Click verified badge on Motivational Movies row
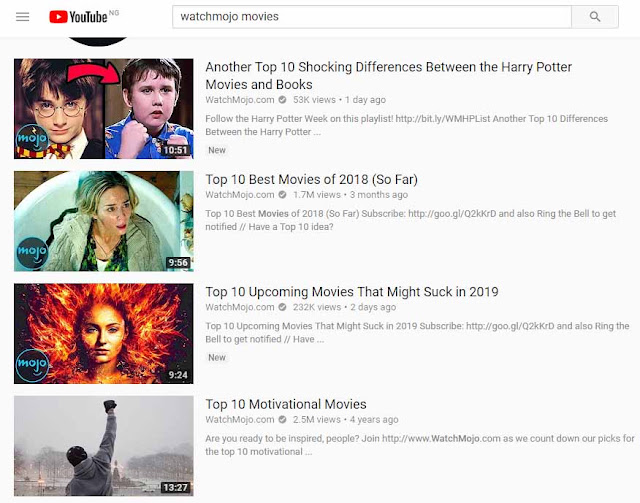 pos(282,419)
